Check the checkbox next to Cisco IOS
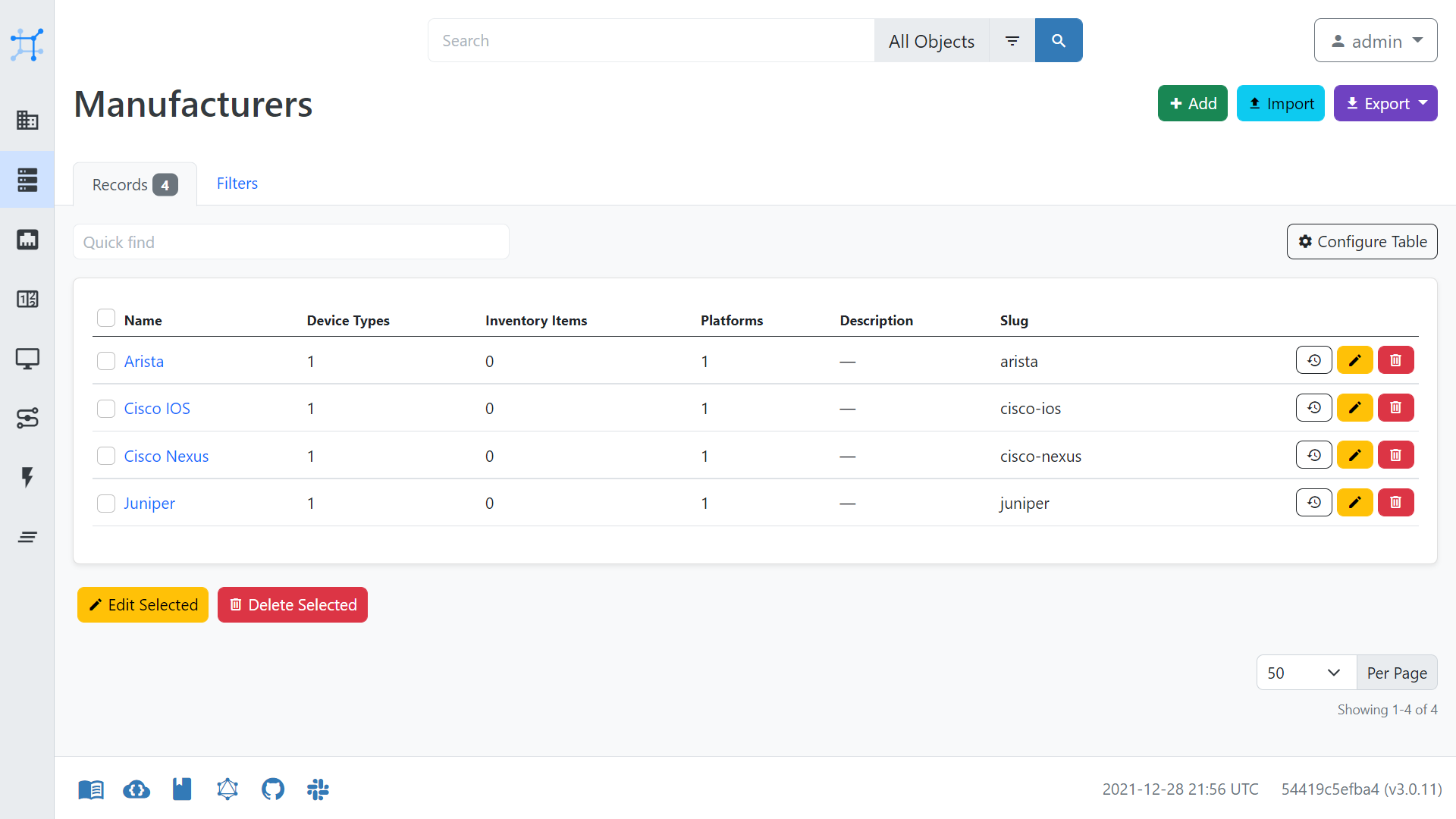Image resolution: width=1456 pixels, height=819 pixels. tap(105, 408)
